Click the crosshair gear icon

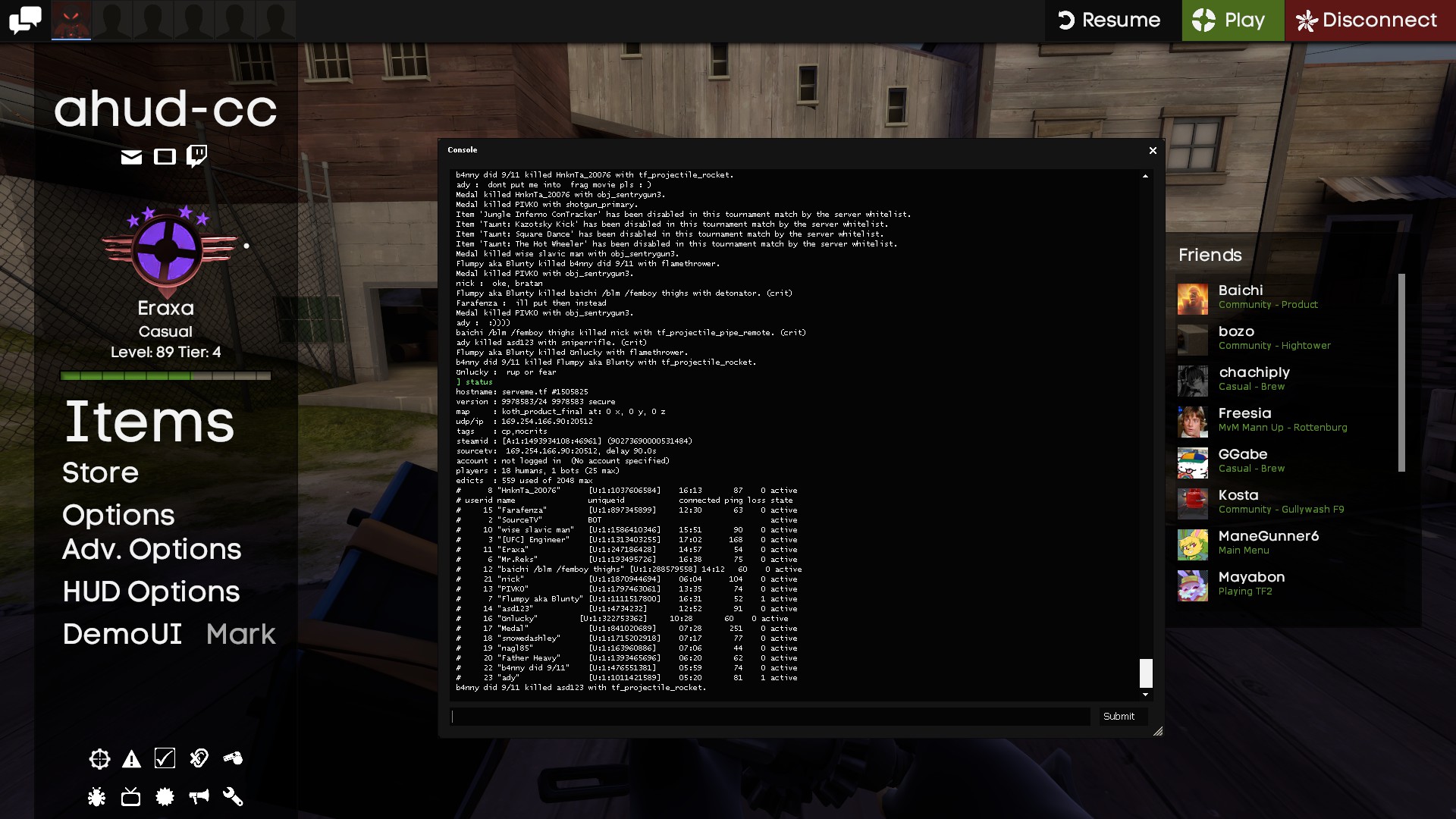[x=99, y=759]
